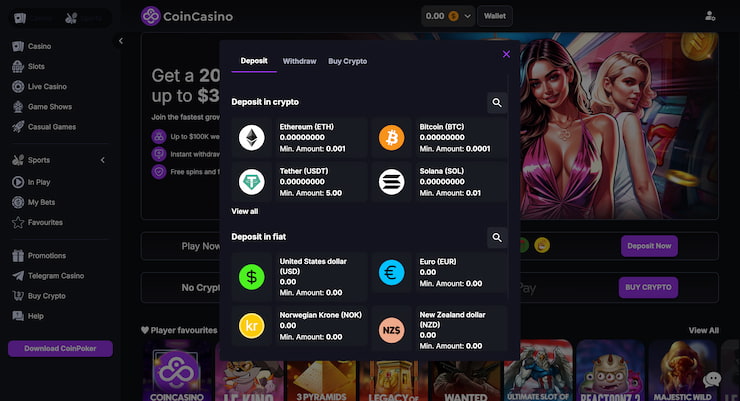Select Norwegian Krone (NOK) text

pyautogui.click(x=320, y=315)
